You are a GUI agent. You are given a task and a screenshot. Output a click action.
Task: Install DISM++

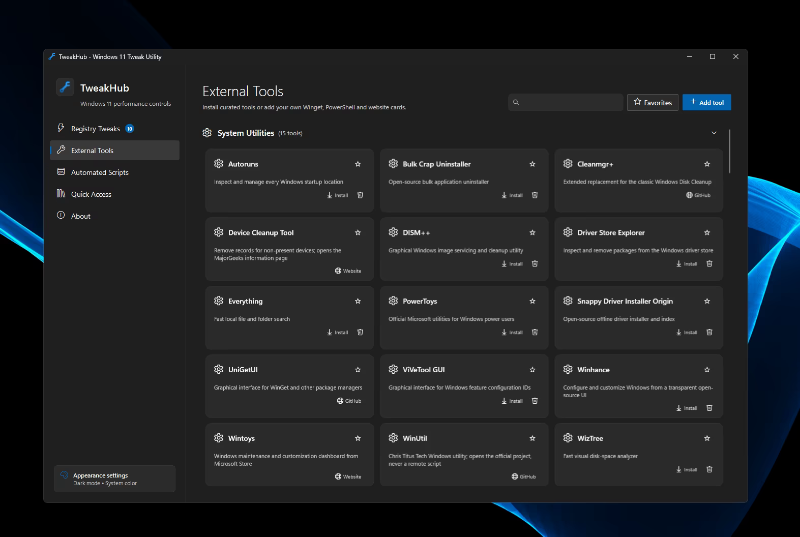coord(512,264)
